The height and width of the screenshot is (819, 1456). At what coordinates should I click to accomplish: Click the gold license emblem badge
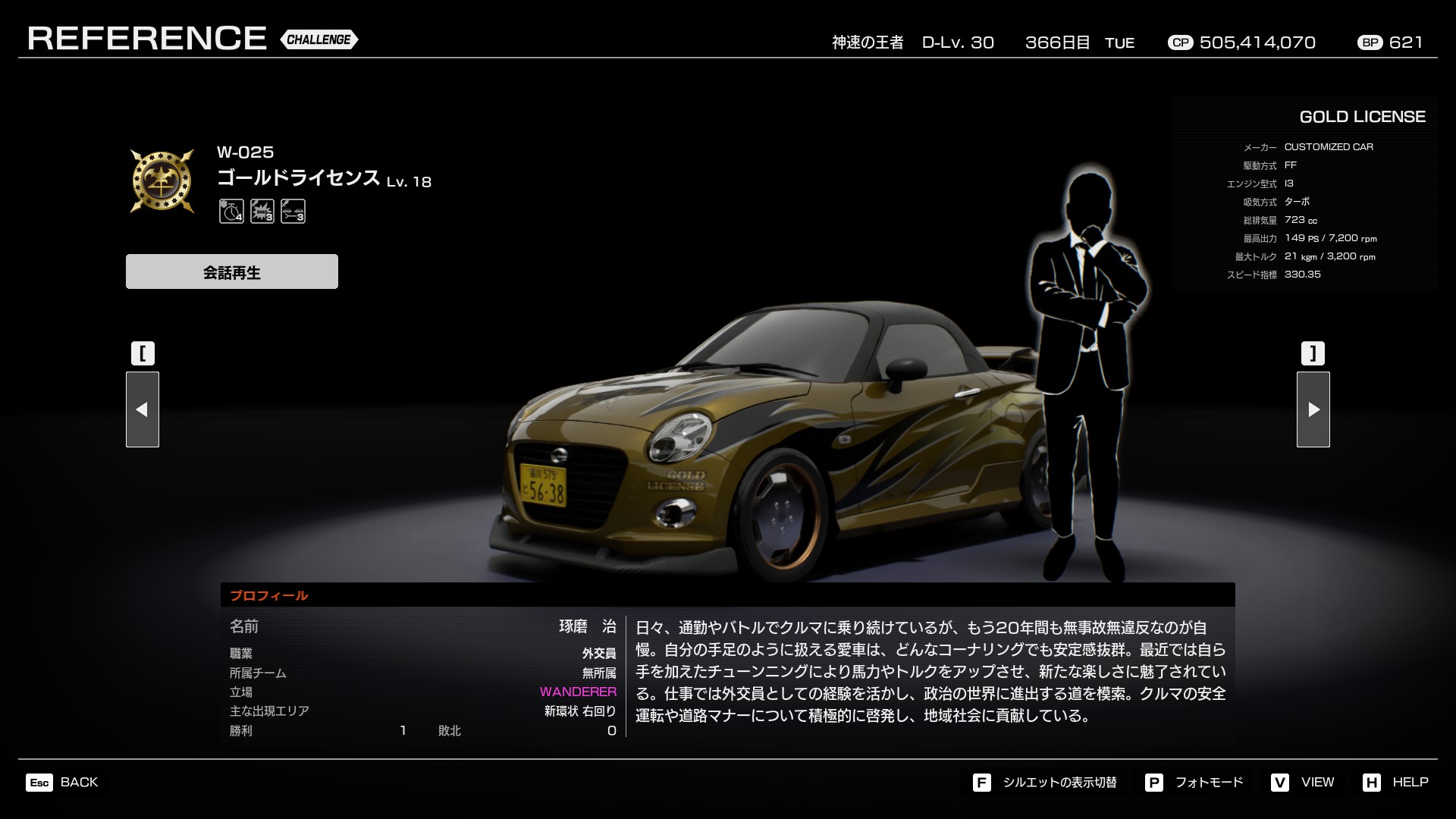[162, 180]
